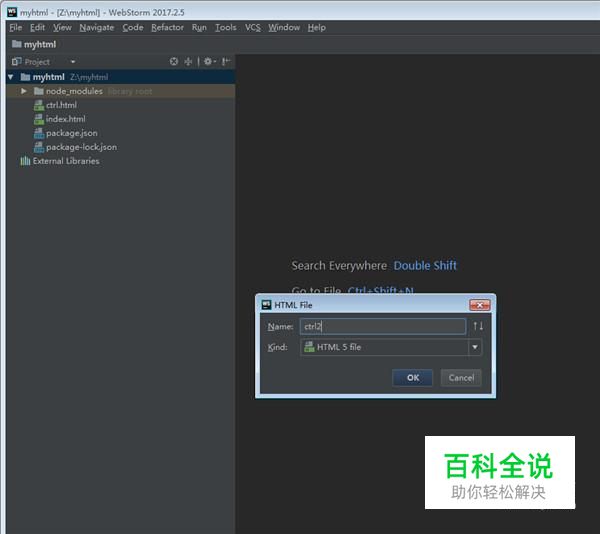
Task: Click the up-down sort arrows beside Name field
Action: (x=477, y=326)
